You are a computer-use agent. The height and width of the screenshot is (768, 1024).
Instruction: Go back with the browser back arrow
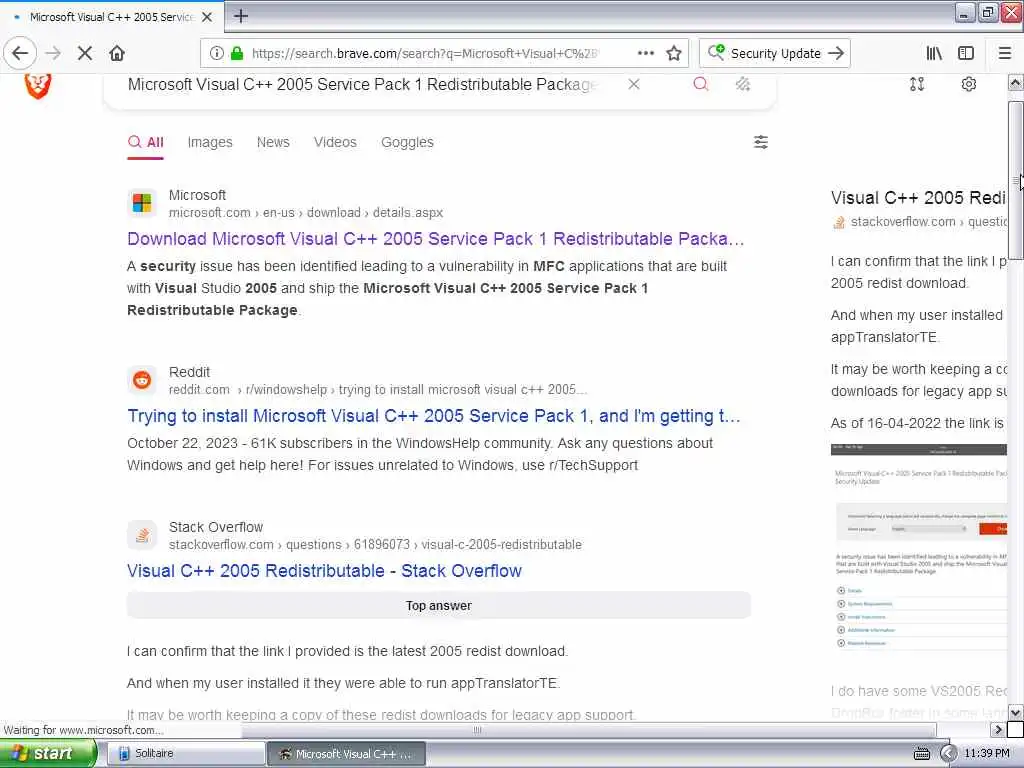point(20,53)
